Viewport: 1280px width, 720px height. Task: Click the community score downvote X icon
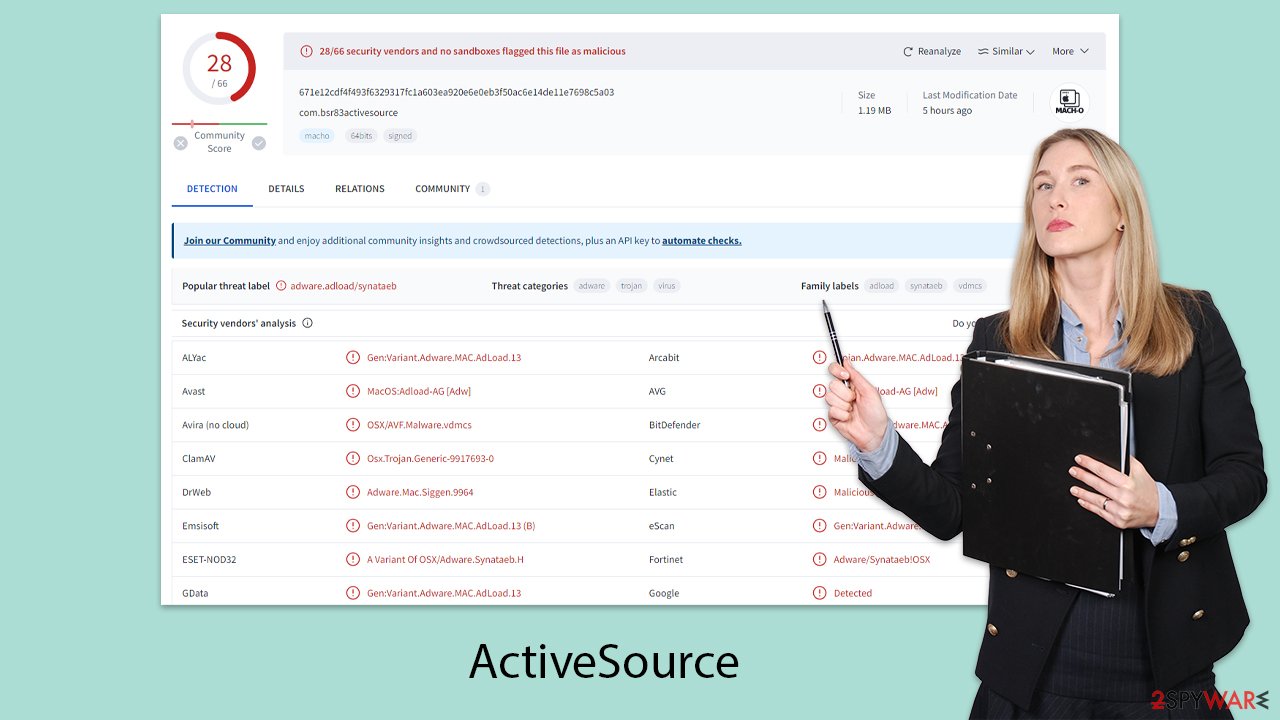[x=181, y=143]
